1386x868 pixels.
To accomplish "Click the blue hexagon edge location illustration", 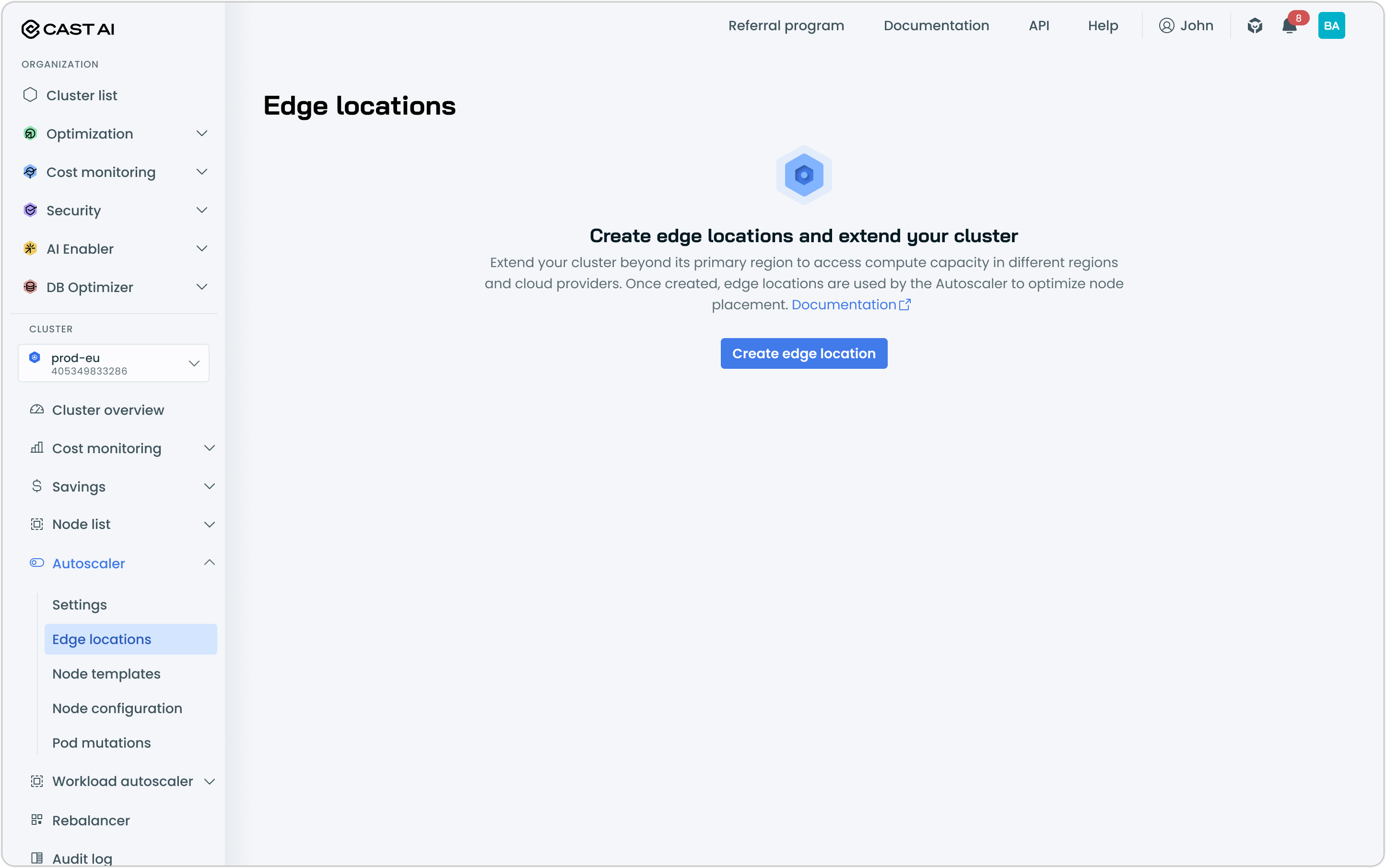I will tap(803, 175).
